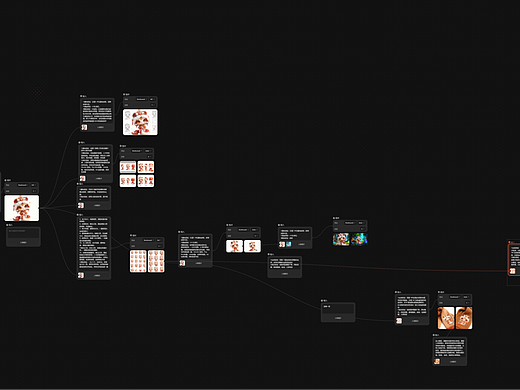Open second colorful neon background thumbnail

pyautogui.click(x=359, y=239)
